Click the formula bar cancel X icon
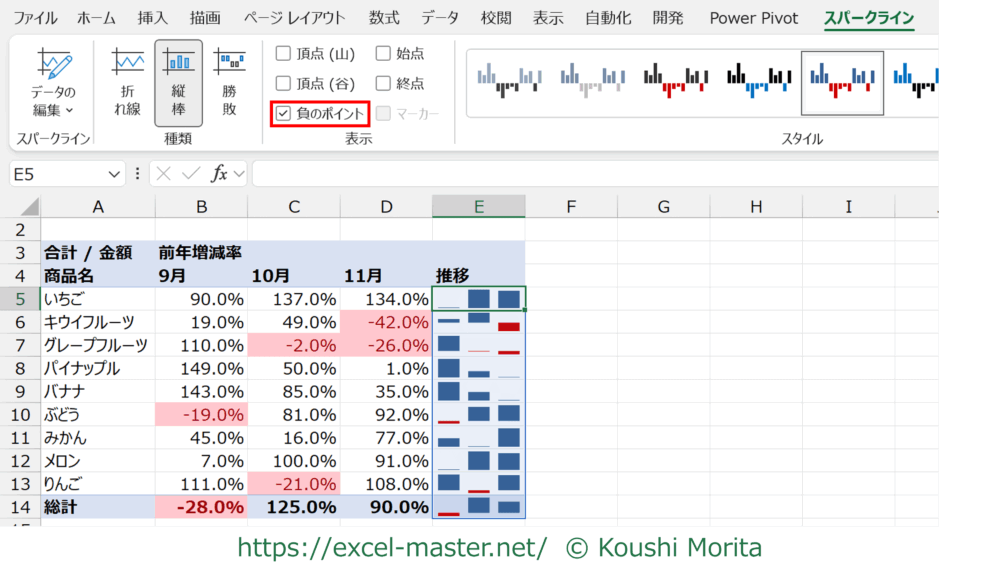The height and width of the screenshot is (563, 1000). (165, 174)
